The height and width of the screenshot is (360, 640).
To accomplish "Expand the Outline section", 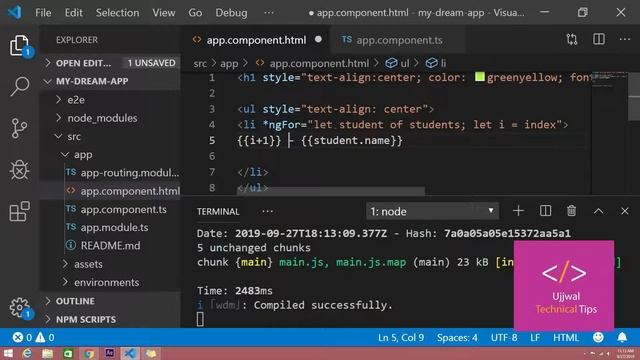I will tap(110, 301).
